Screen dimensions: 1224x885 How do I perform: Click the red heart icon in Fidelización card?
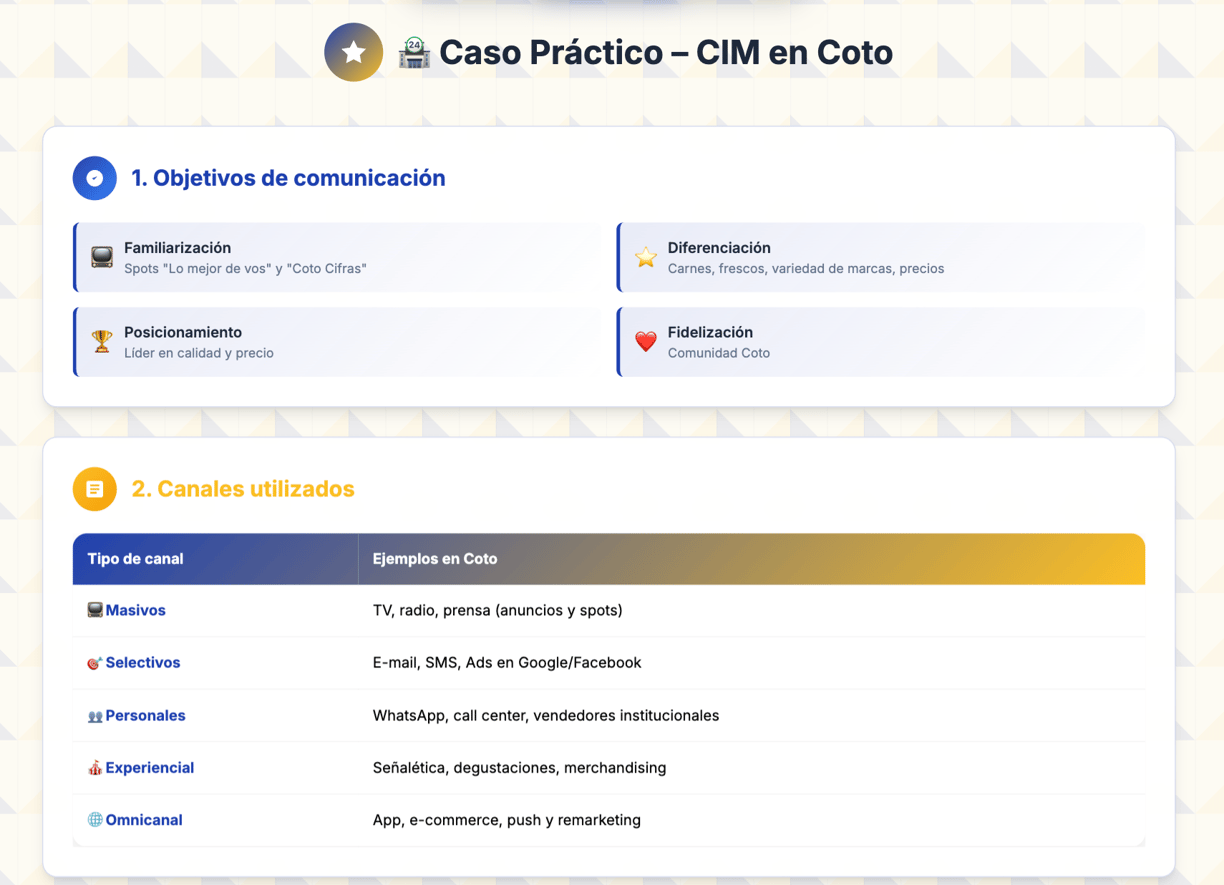pos(646,342)
